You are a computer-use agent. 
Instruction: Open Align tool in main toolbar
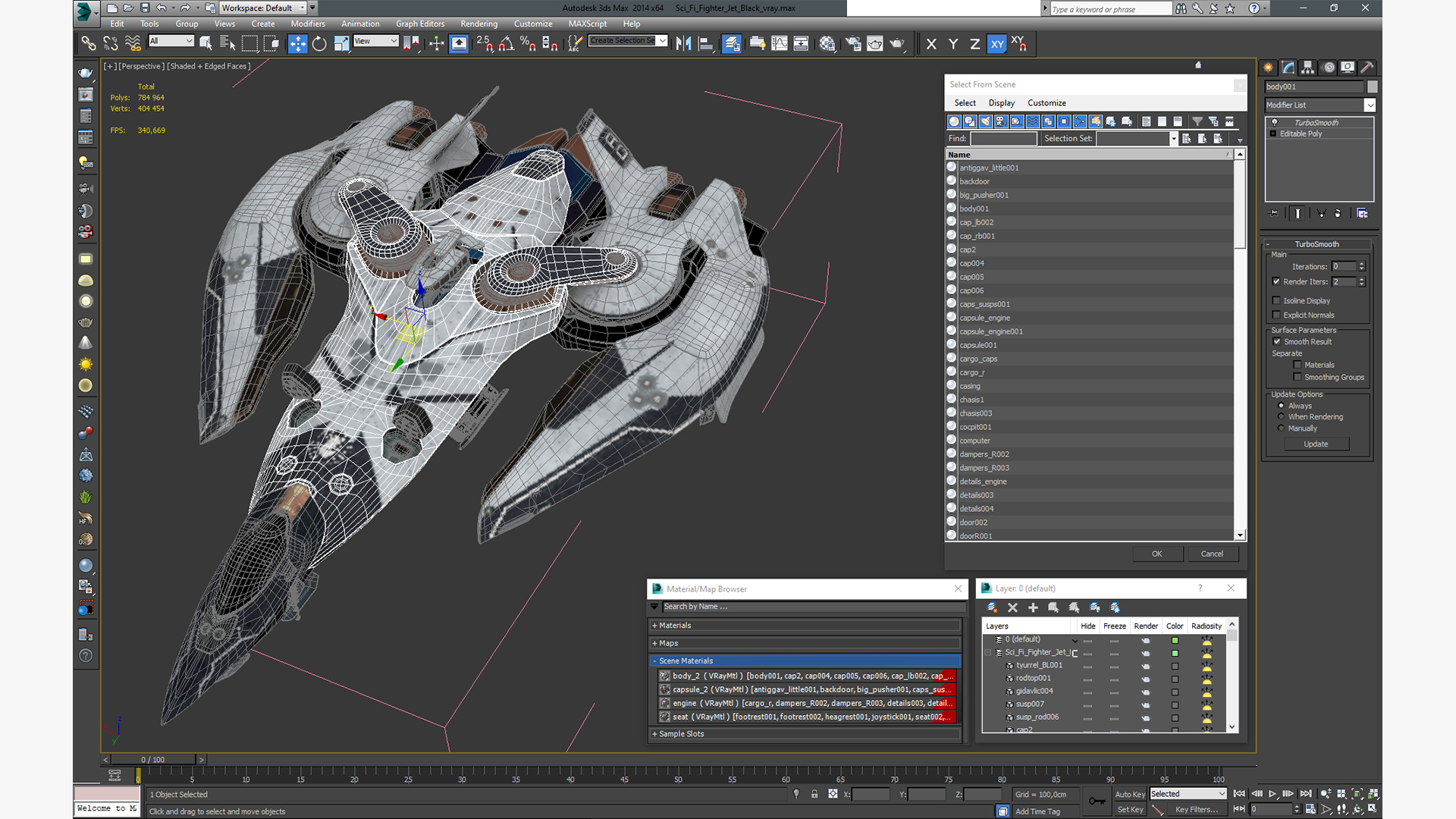[x=706, y=44]
